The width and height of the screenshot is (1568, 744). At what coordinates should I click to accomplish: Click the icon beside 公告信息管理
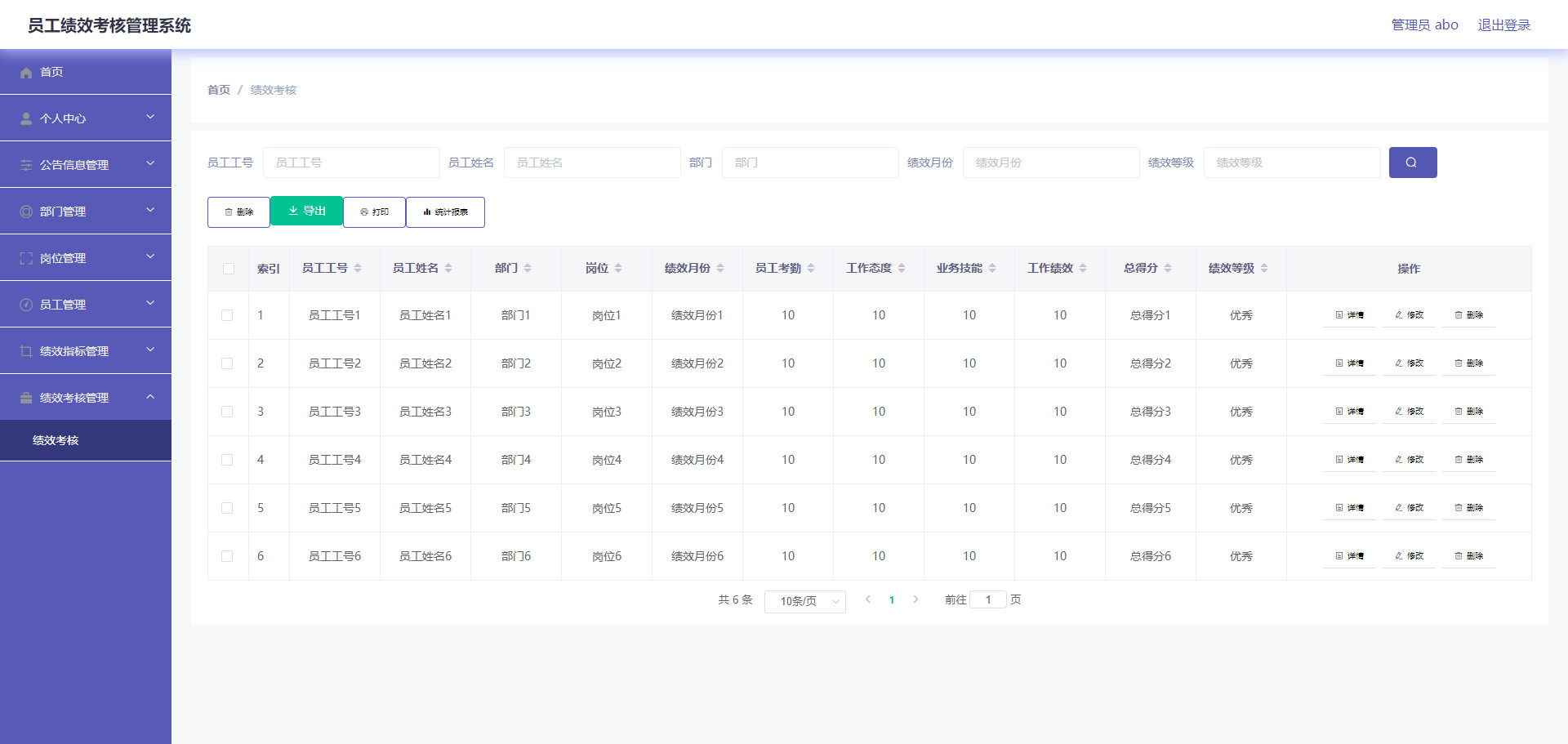(x=26, y=165)
